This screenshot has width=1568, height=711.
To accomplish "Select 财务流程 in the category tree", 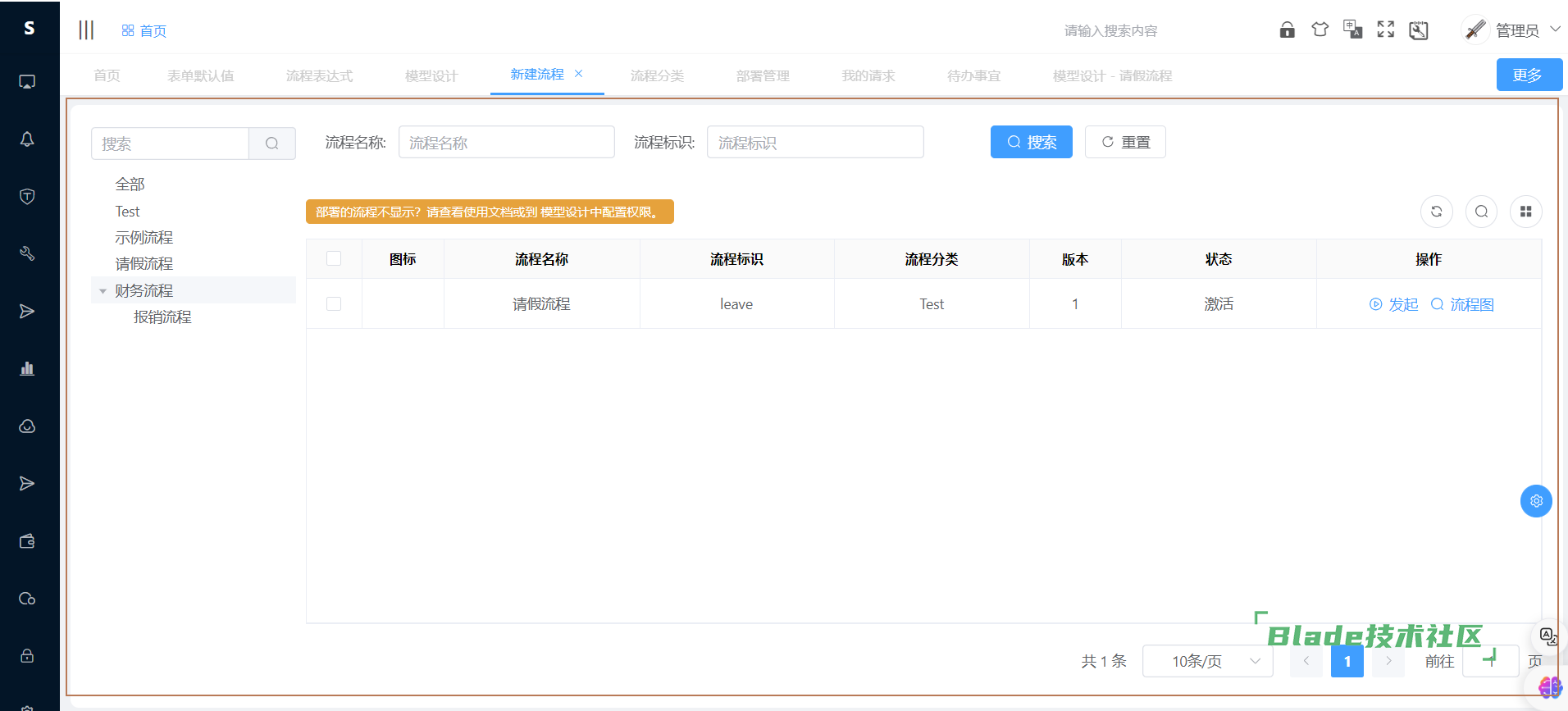I will click(x=144, y=291).
